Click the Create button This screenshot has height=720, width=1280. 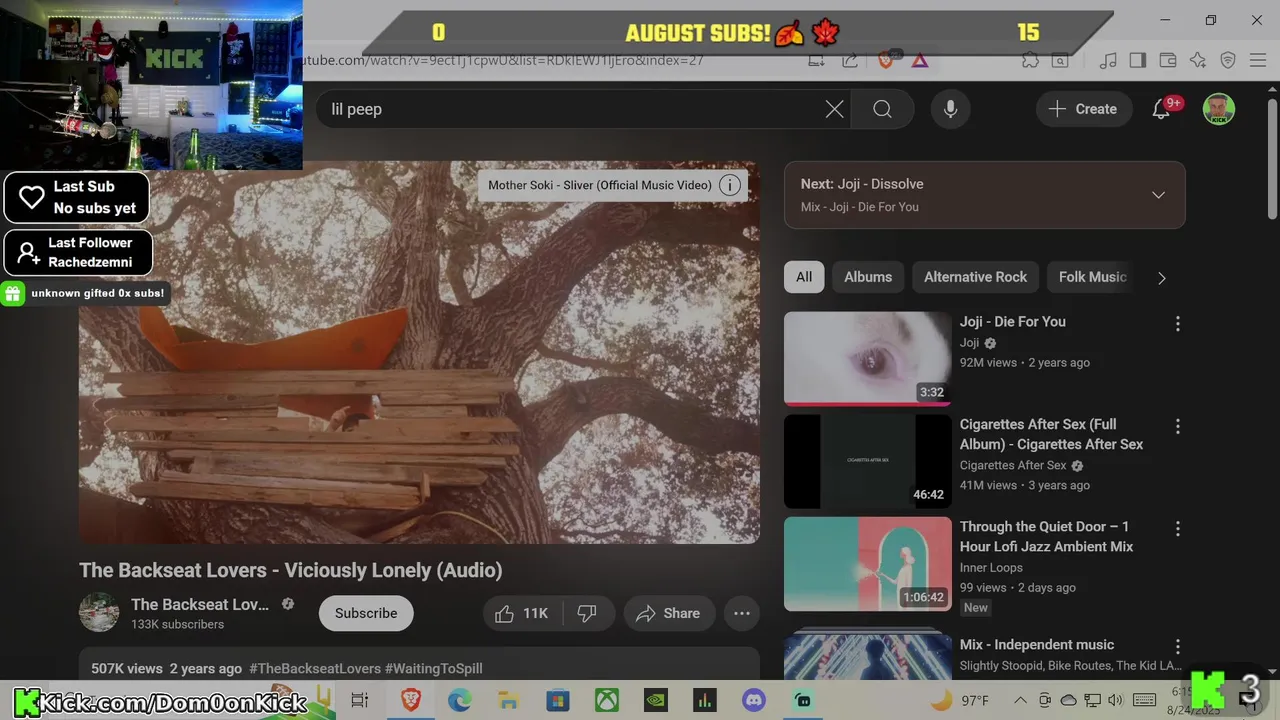click(x=1083, y=109)
